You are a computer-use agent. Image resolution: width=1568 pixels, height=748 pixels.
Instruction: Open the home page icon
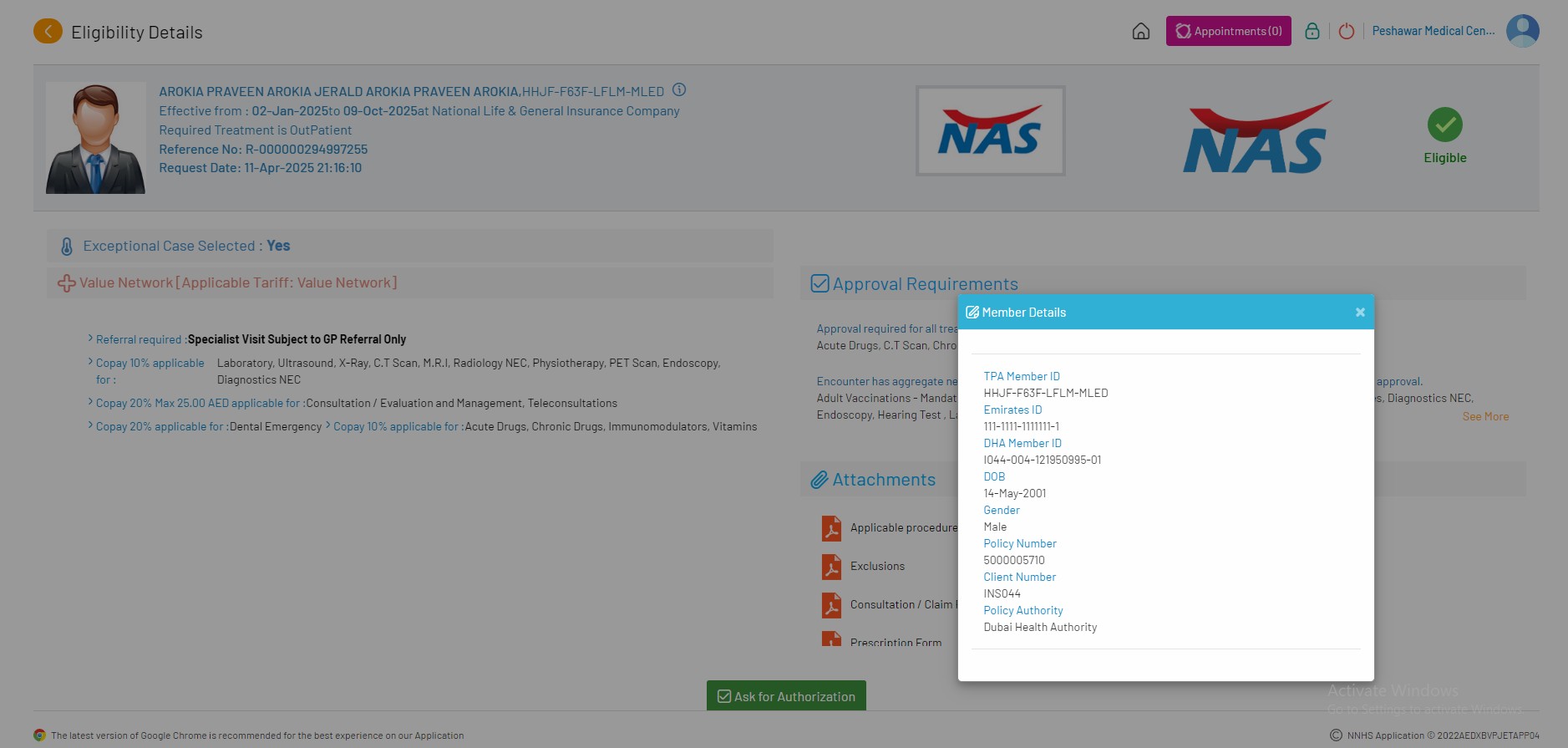[1140, 31]
